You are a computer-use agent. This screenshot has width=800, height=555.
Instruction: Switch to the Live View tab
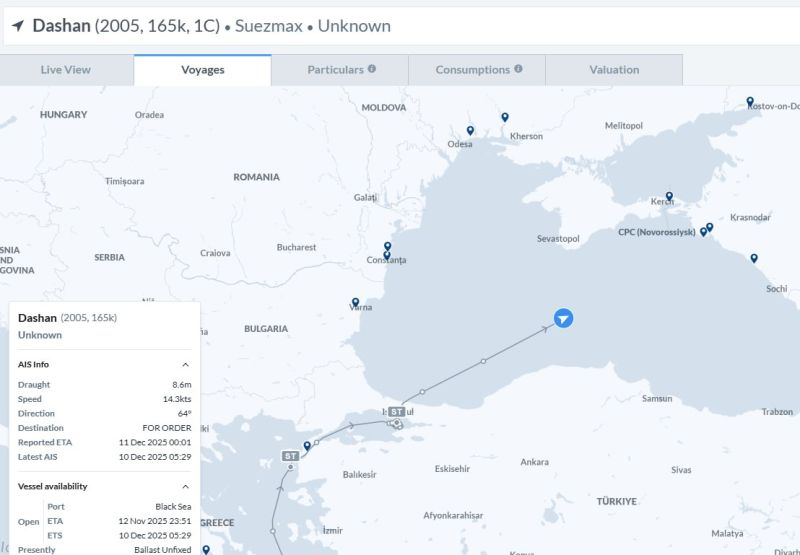pos(66,70)
